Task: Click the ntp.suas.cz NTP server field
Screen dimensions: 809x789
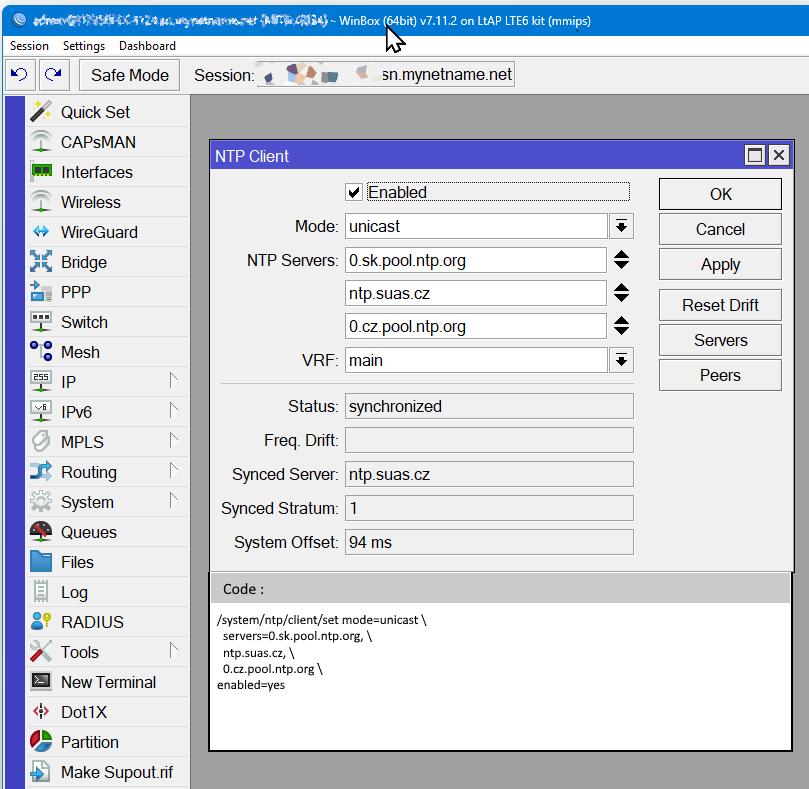Action: pyautogui.click(x=476, y=293)
